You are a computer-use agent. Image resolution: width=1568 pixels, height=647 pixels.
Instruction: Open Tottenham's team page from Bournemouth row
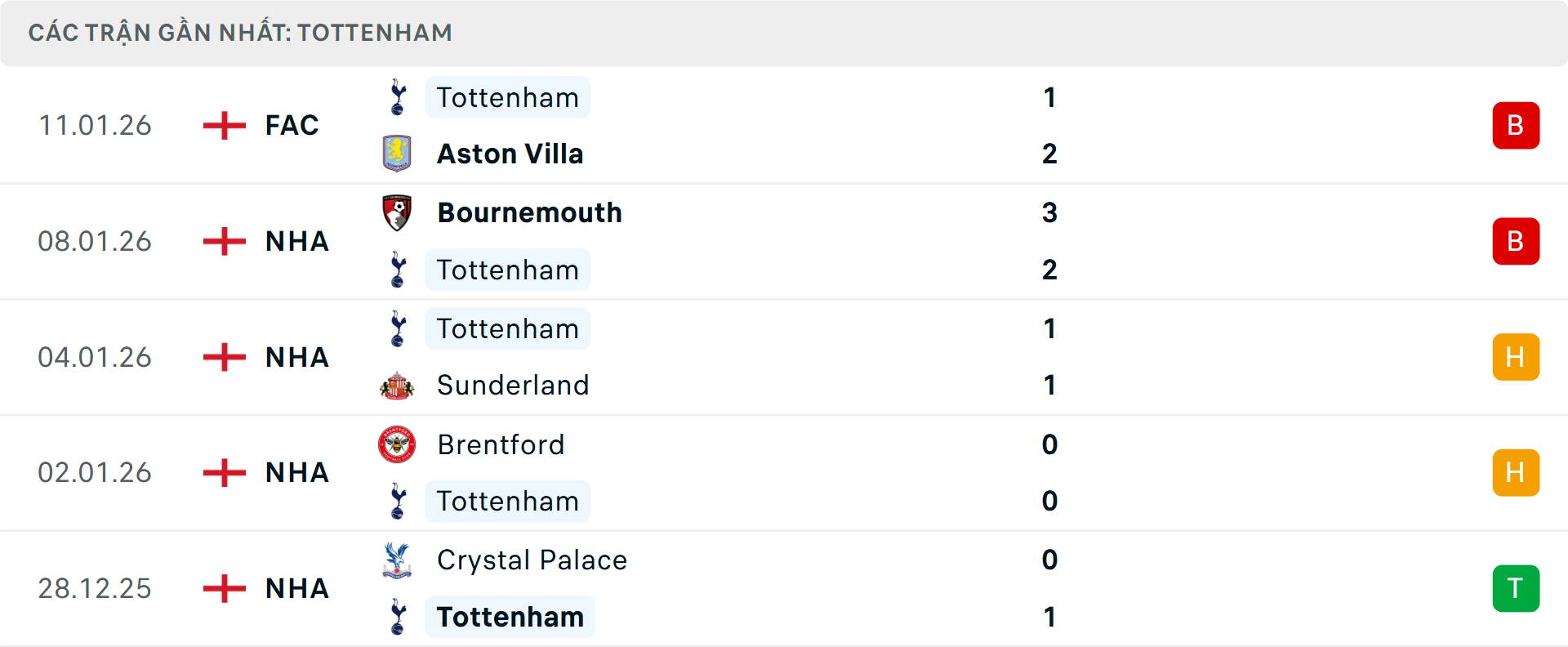coord(508,270)
